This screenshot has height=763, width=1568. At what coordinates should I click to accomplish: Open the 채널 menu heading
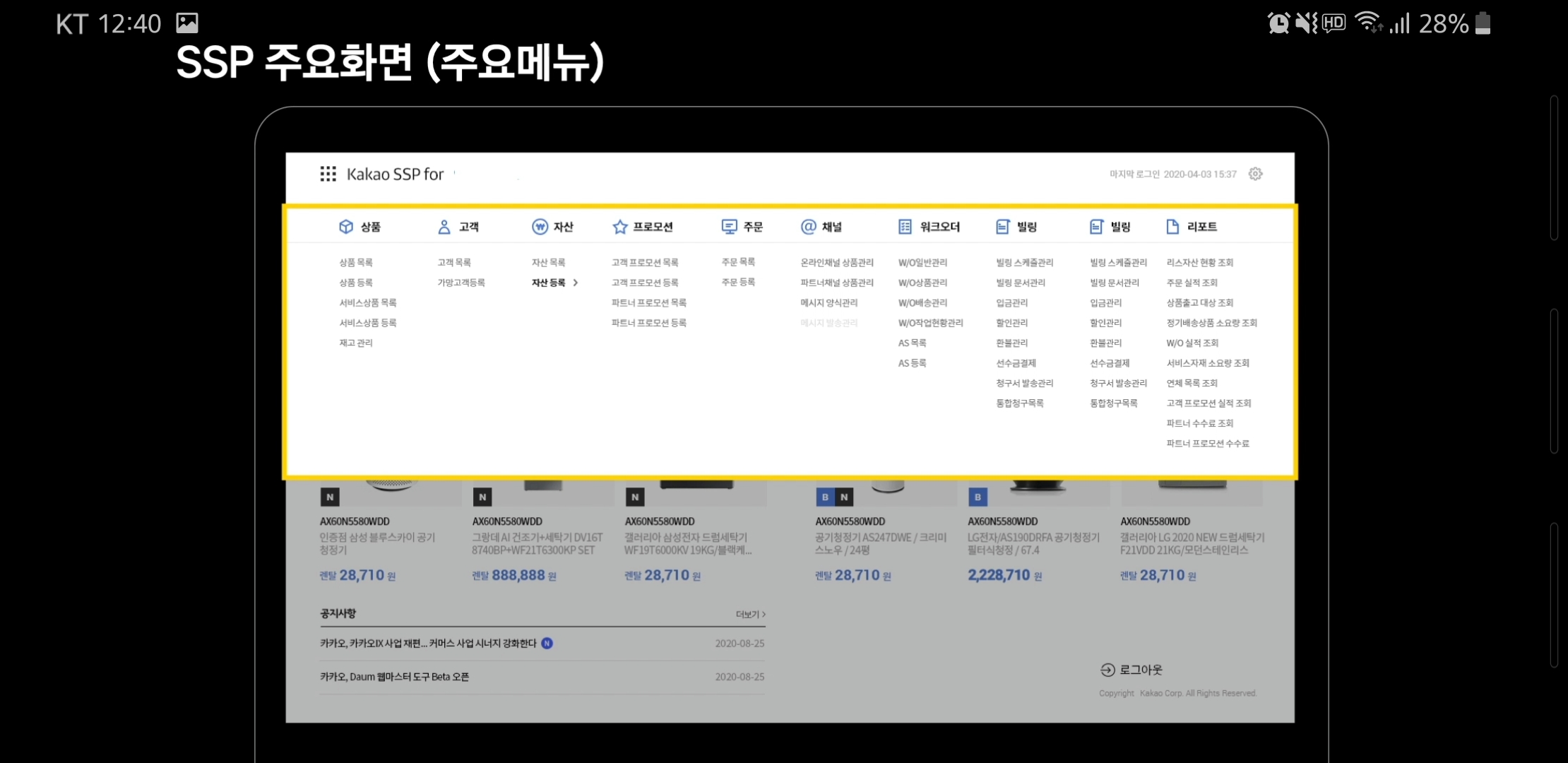tap(832, 227)
